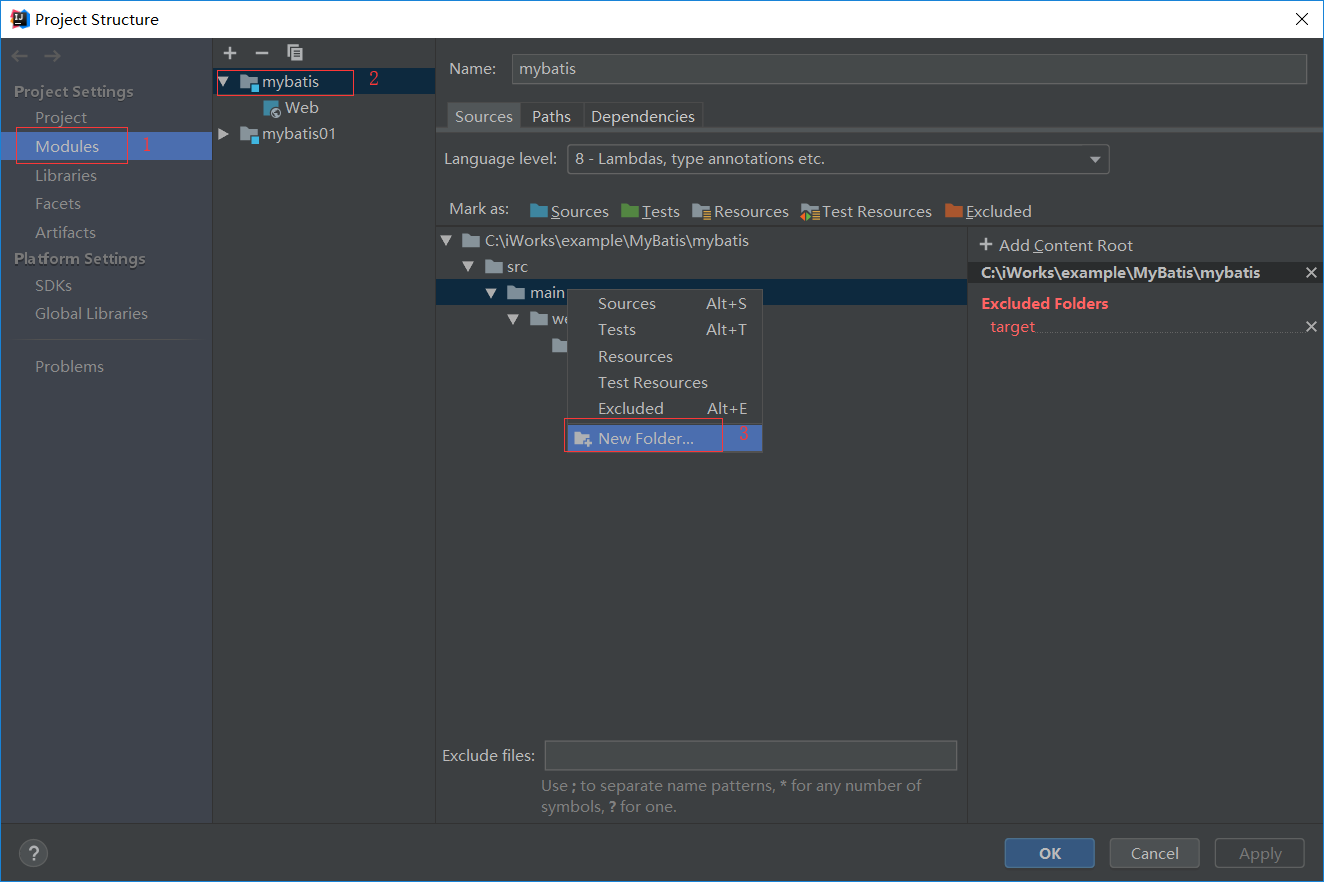Choose Resources from the context menu
This screenshot has height=882, width=1324.
click(x=665, y=357)
